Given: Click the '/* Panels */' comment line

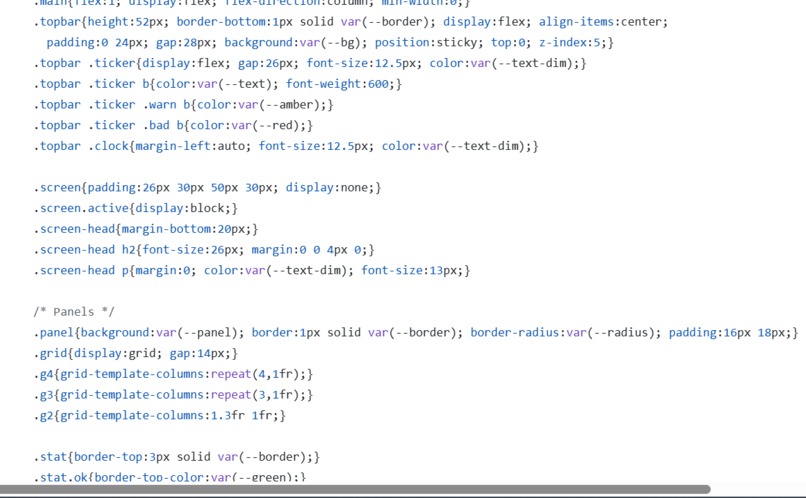Looking at the screenshot, I should pos(74,312).
